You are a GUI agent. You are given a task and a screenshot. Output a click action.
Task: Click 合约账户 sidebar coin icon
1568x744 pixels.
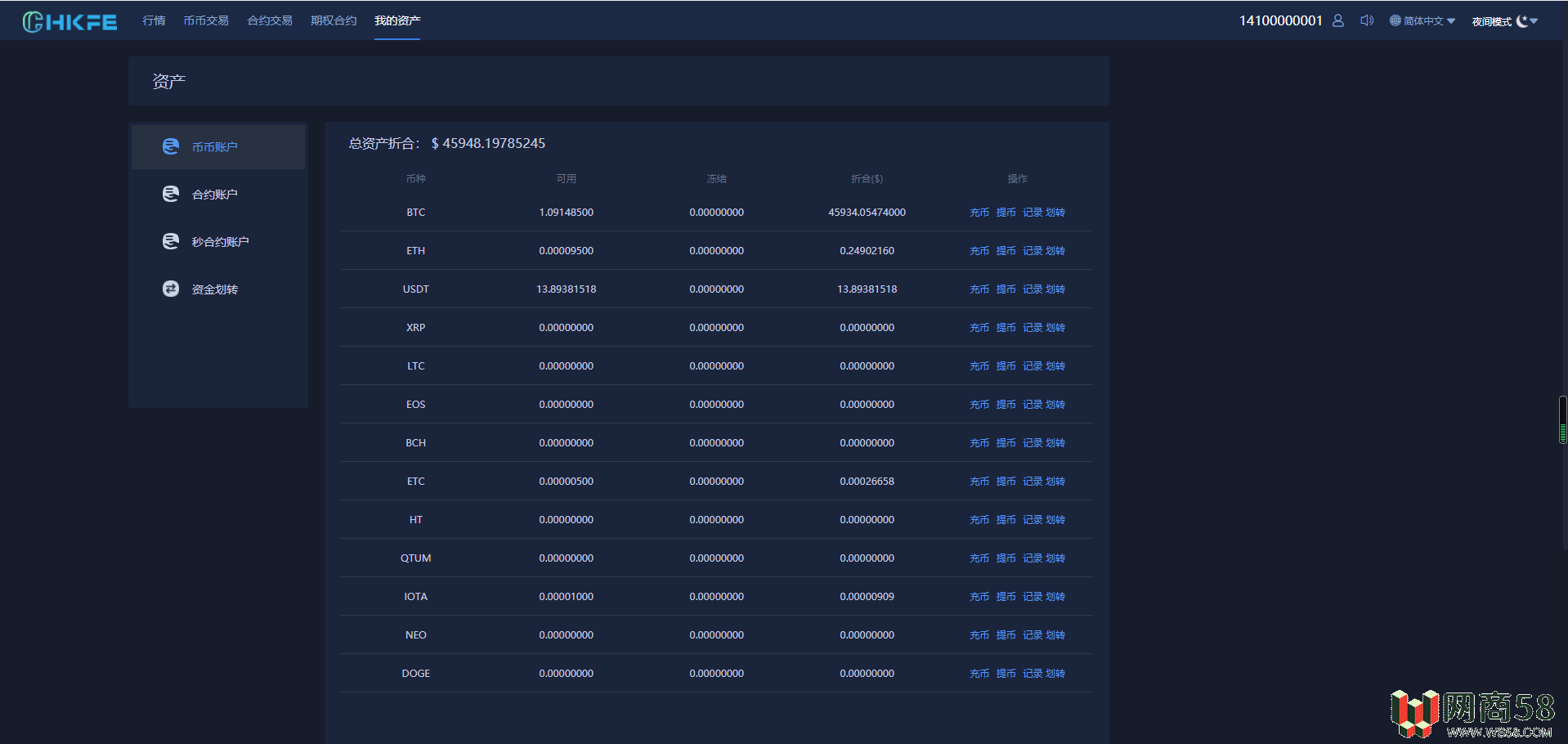click(x=171, y=194)
